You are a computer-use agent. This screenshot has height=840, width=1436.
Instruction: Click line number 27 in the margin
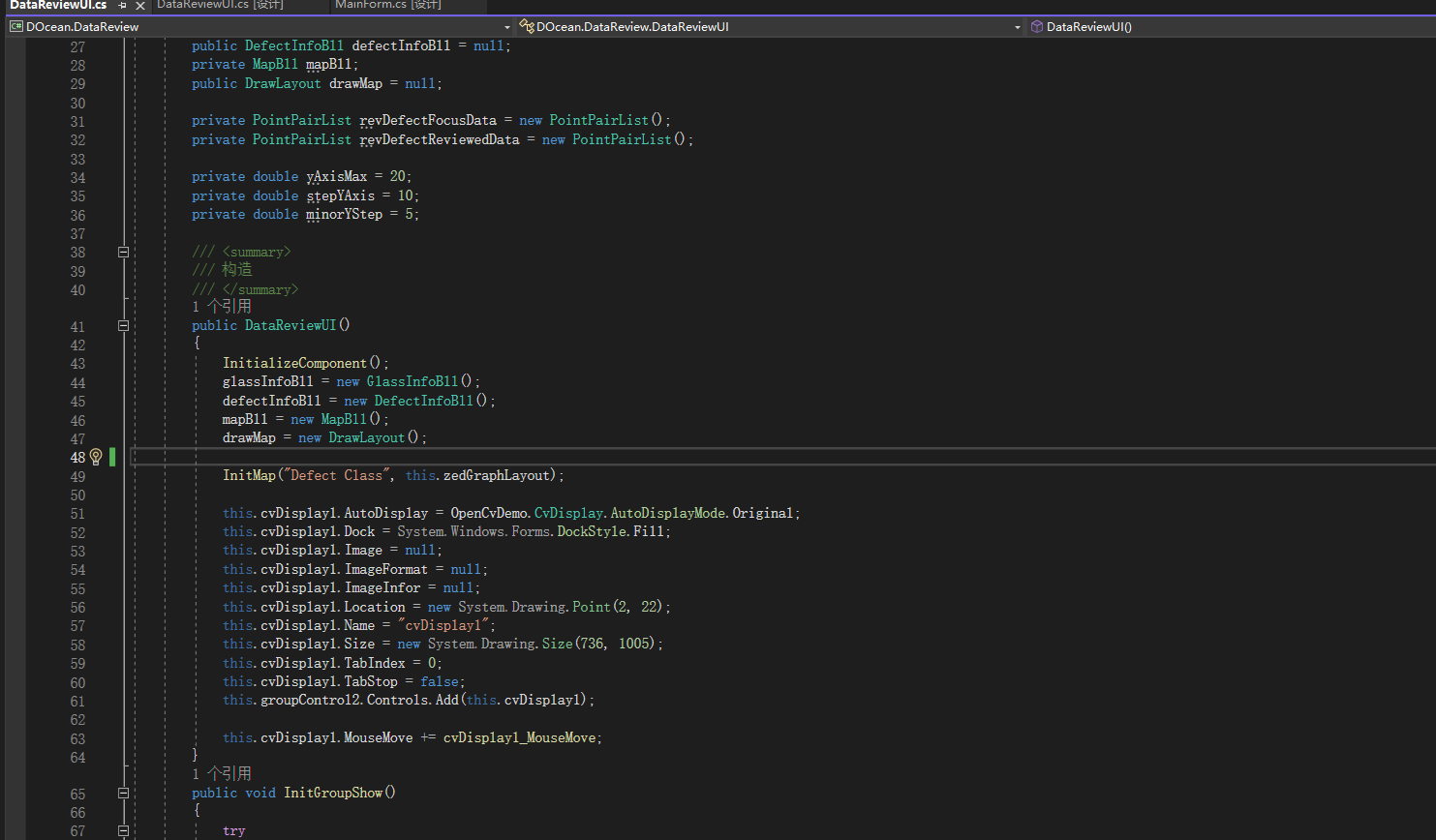pyautogui.click(x=77, y=46)
